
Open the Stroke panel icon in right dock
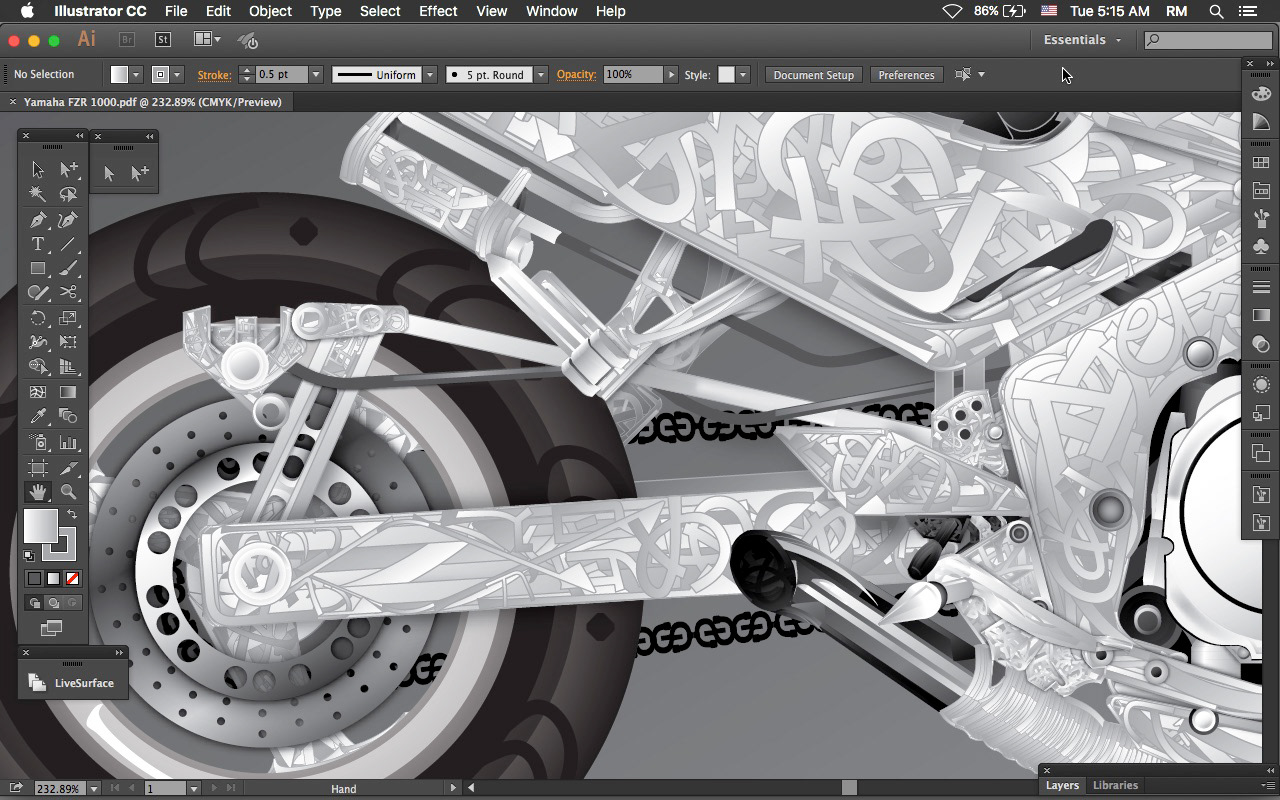[1261, 288]
